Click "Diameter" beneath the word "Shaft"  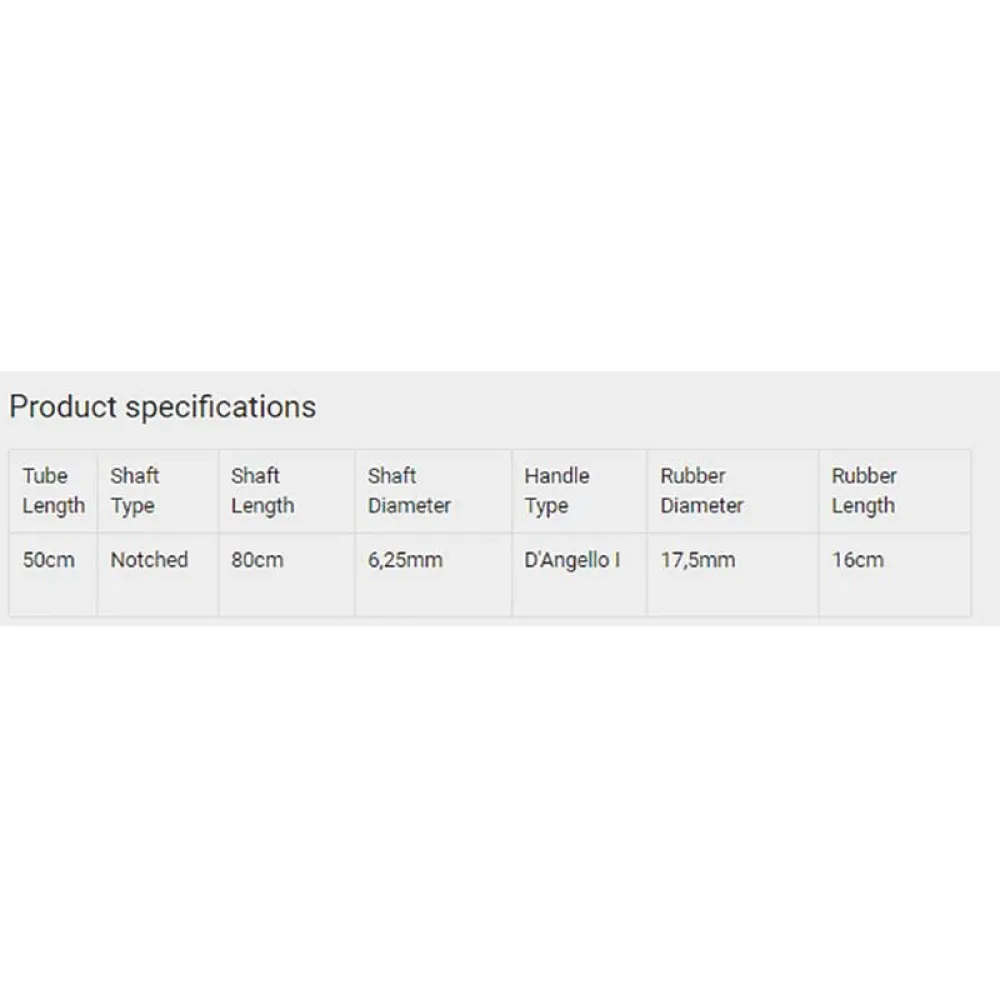tap(409, 505)
